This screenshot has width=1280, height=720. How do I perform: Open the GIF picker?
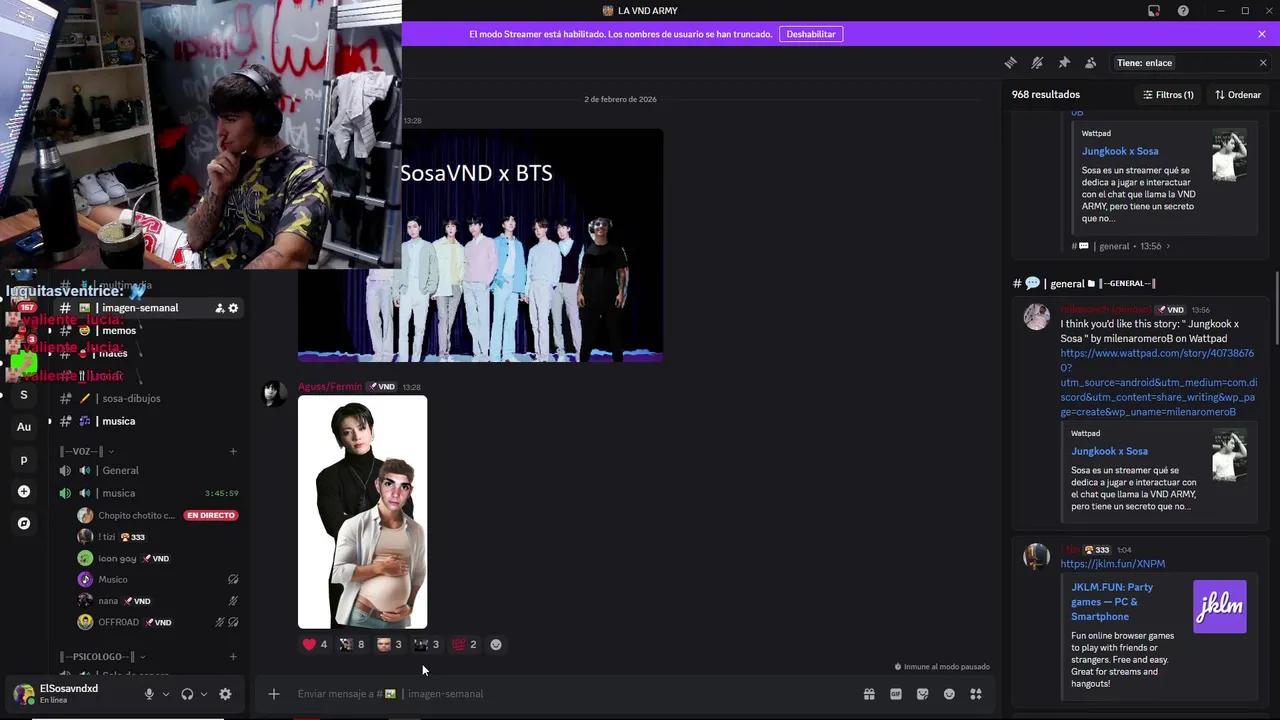896,694
